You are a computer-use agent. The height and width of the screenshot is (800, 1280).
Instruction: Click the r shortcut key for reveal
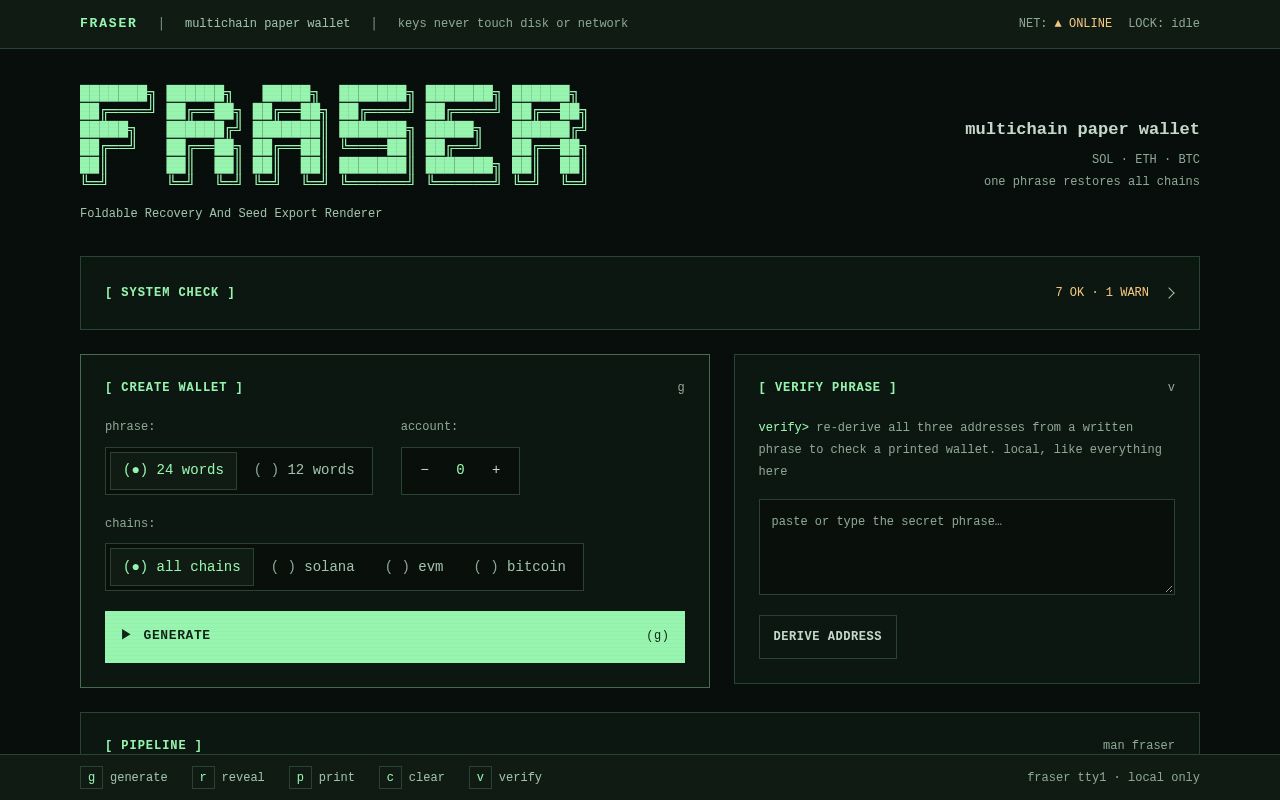pyautogui.click(x=203, y=778)
